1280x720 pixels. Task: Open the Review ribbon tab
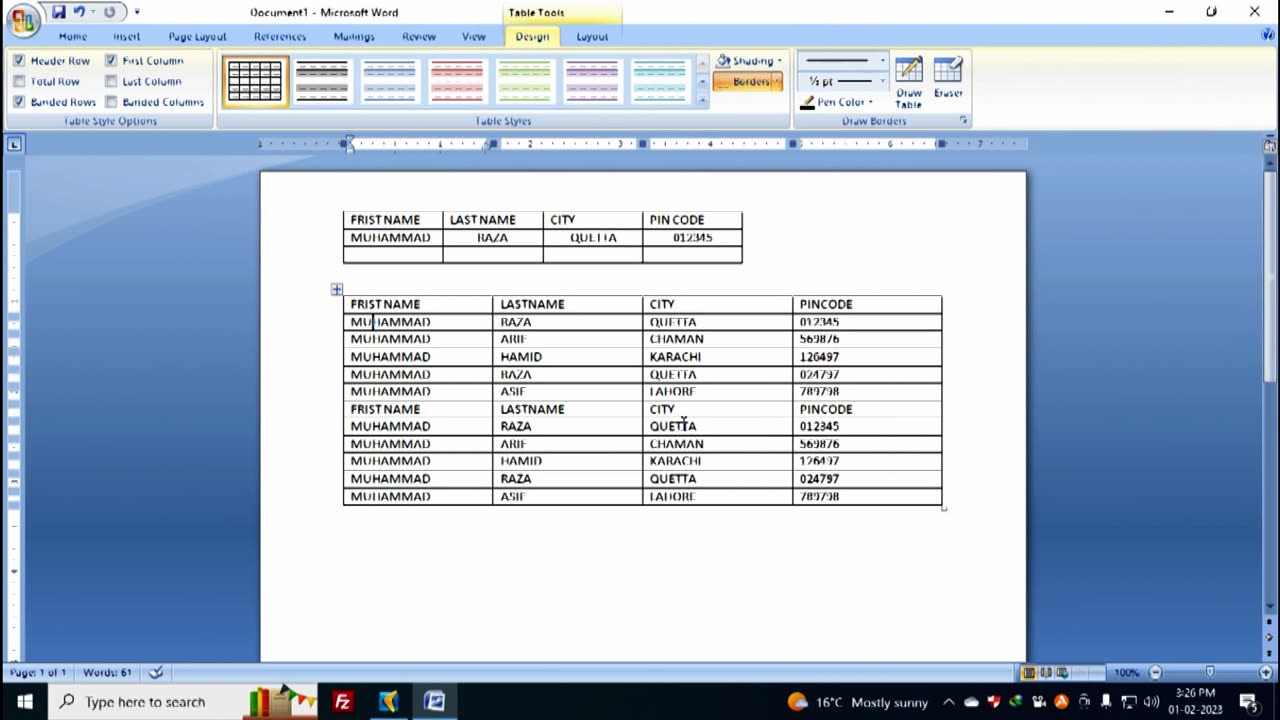click(x=419, y=36)
